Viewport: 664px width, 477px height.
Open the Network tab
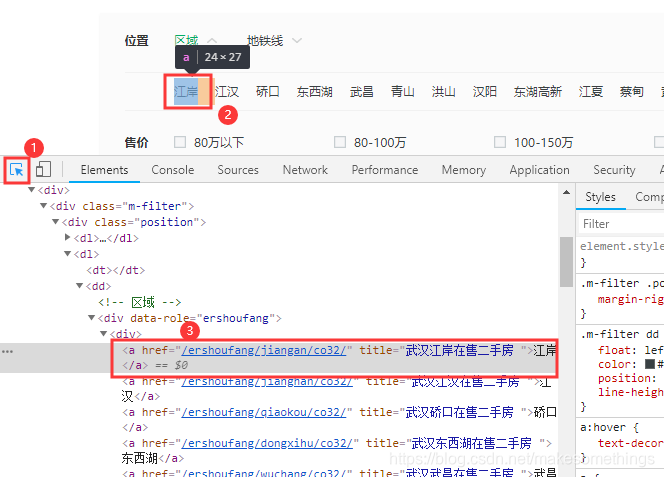[305, 170]
